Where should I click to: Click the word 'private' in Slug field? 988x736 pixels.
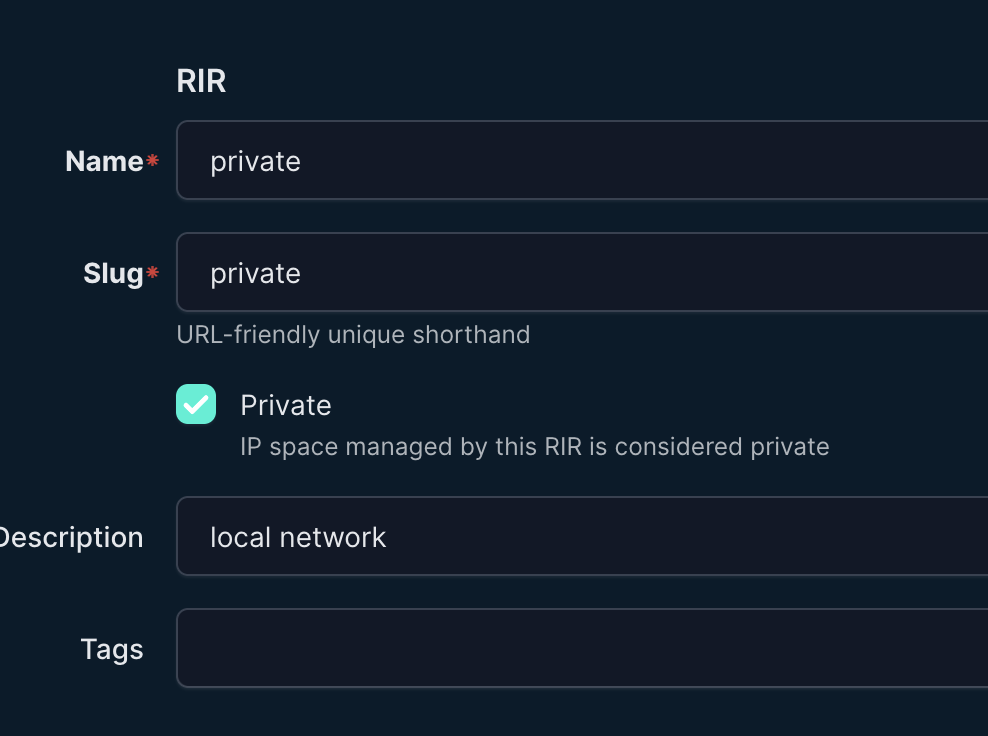tap(255, 273)
